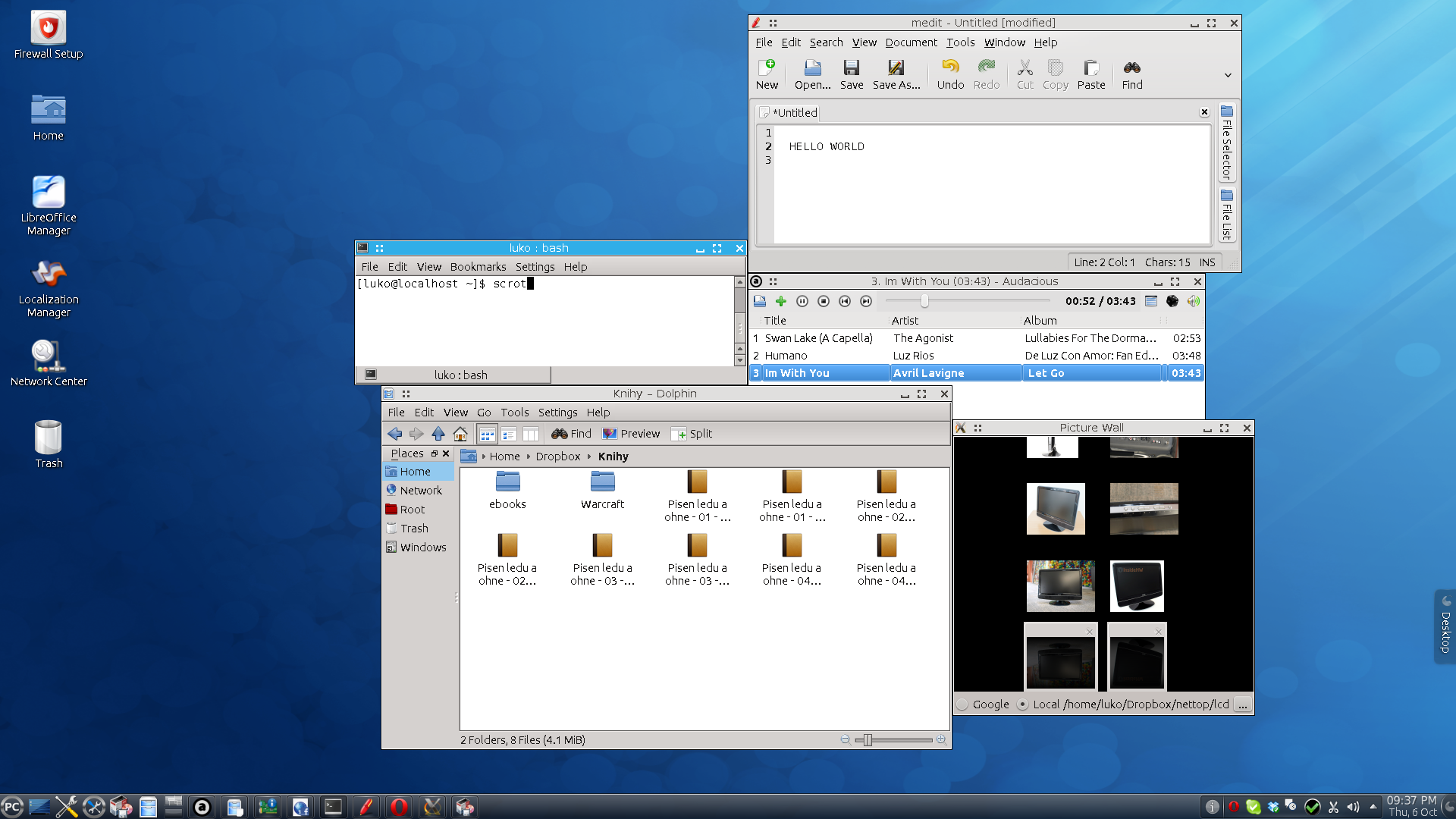Toggle Preview mode in Dolphin toolbar
This screenshot has height=819, width=1456.
[631, 434]
